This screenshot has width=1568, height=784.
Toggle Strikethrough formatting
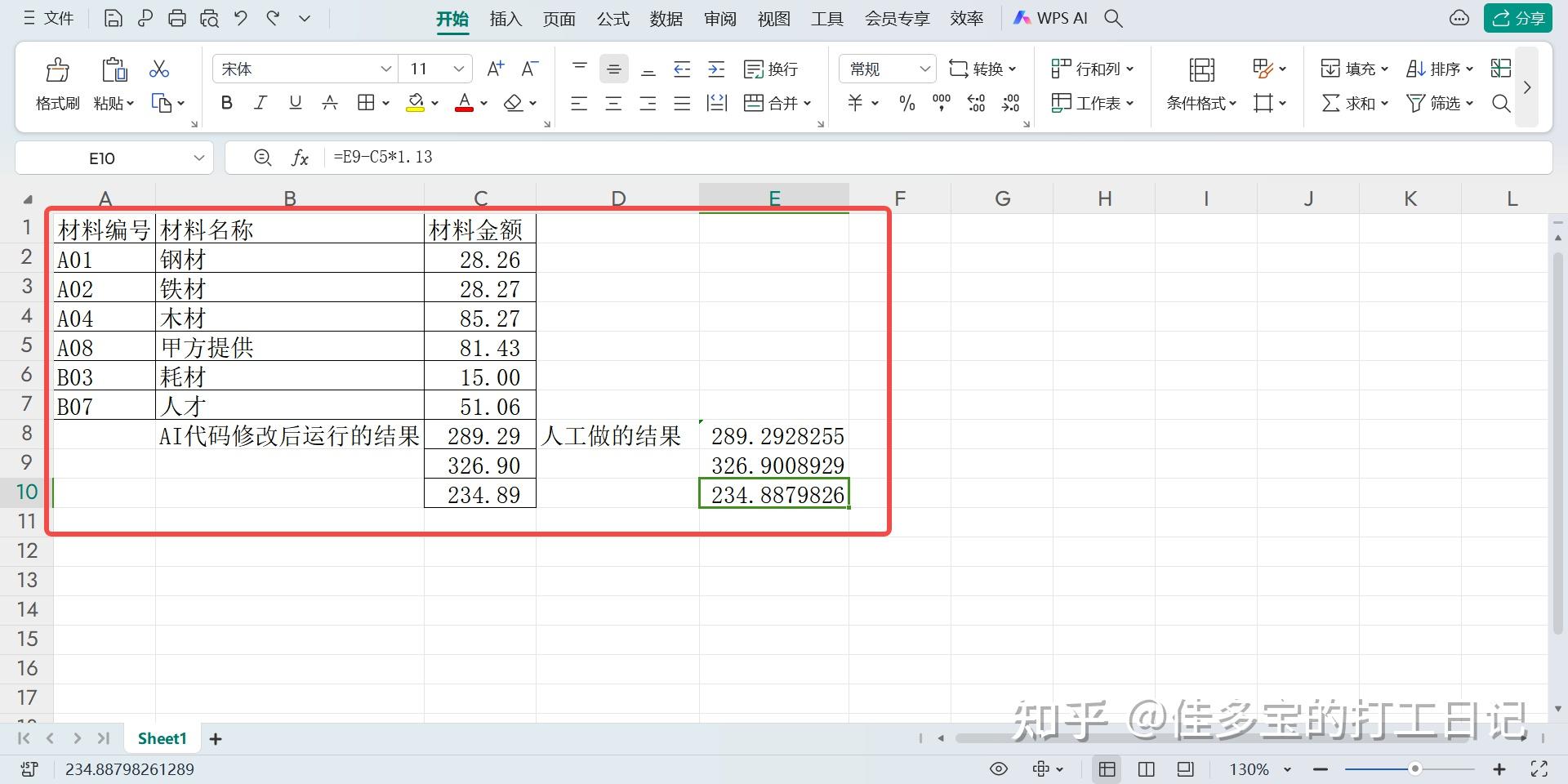[x=330, y=103]
